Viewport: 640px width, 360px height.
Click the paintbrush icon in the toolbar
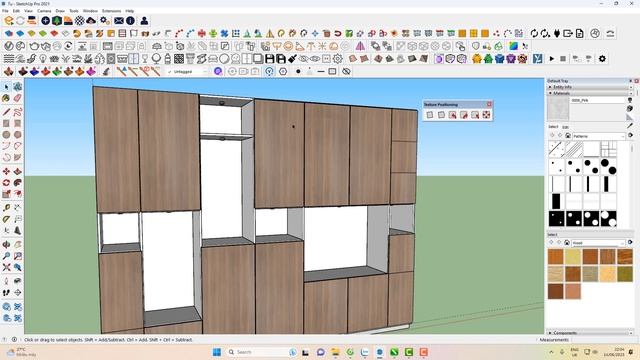coord(292,59)
